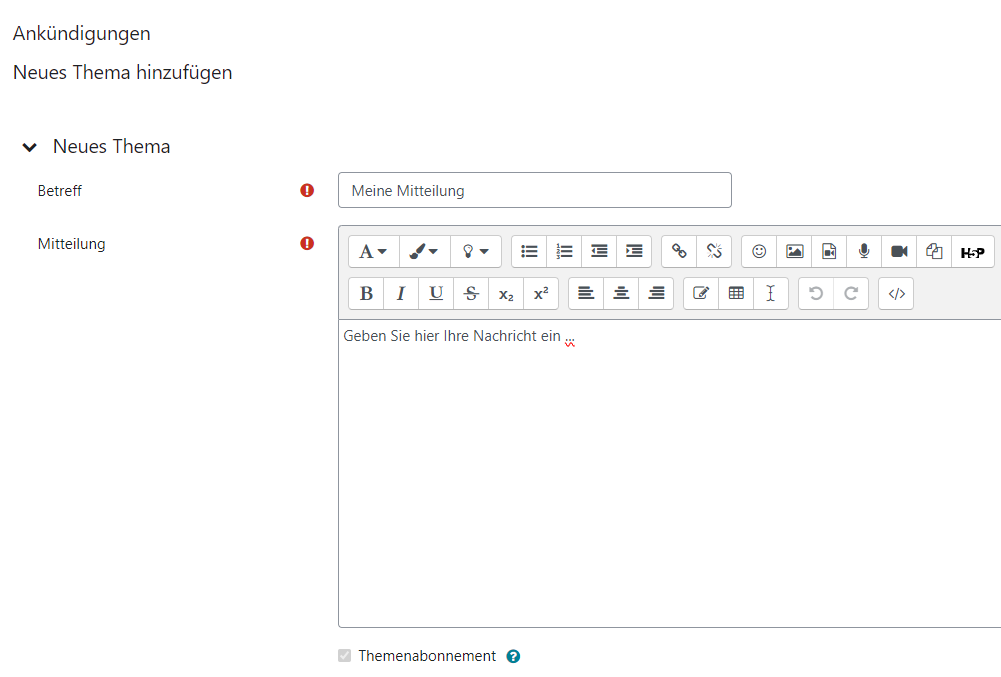Insert H5P content
The image size is (1001, 677).
pyautogui.click(x=972, y=252)
